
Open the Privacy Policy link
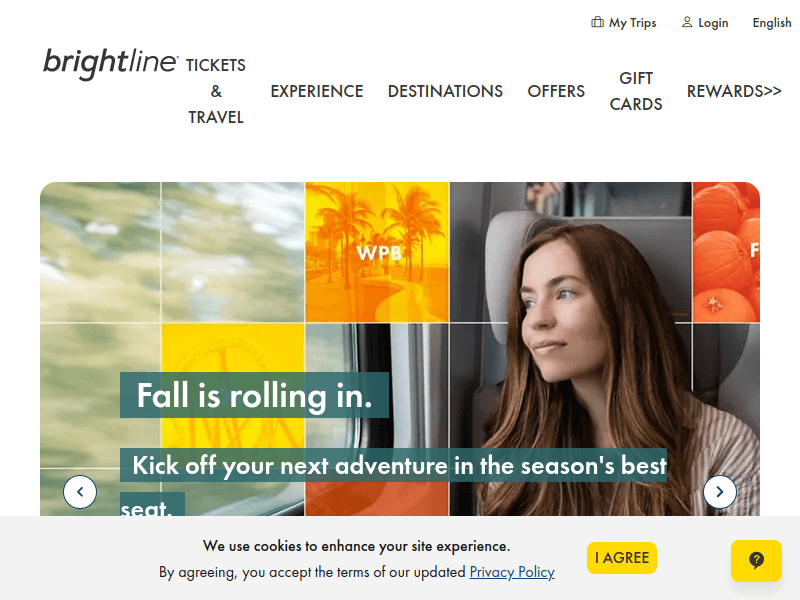click(x=512, y=572)
